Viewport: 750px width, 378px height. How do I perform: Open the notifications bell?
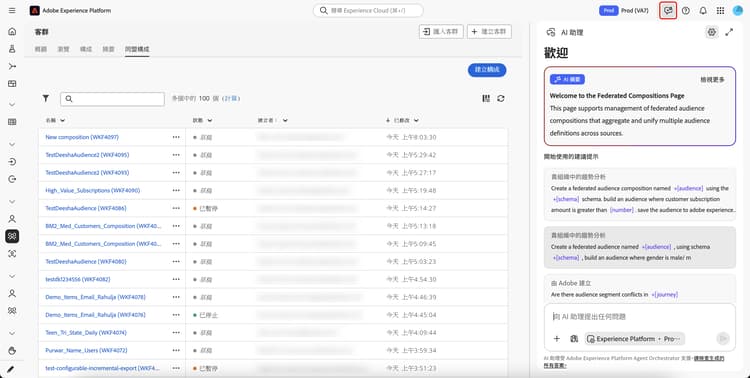click(703, 11)
